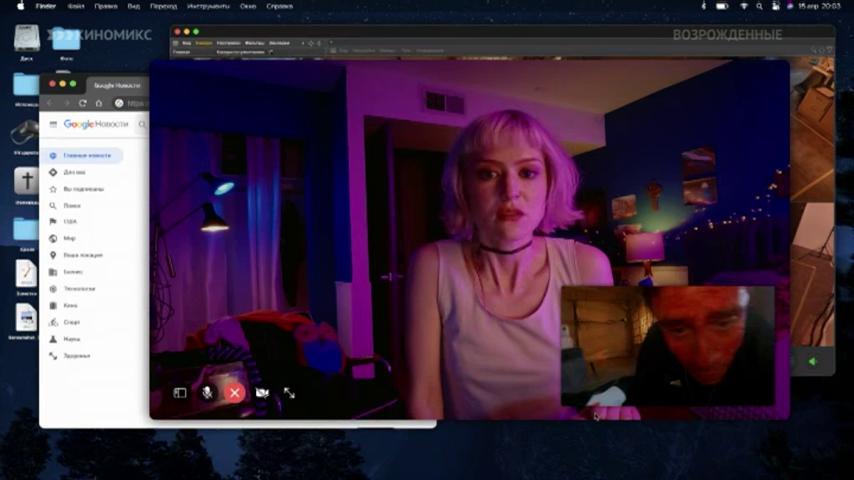Image resolution: width=854 pixels, height=480 pixels.
Task: Go to the browser home page
Action: [99, 103]
